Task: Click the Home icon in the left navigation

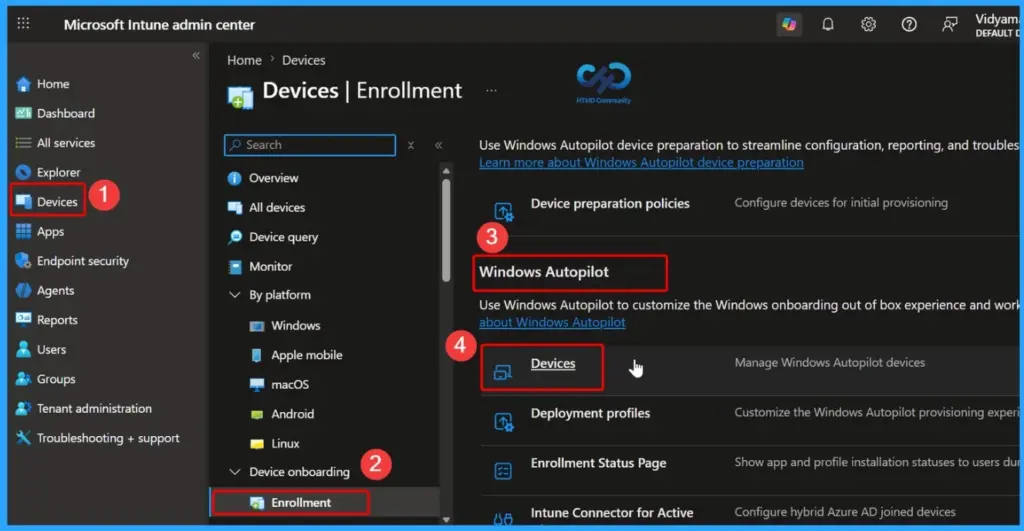Action: point(24,84)
